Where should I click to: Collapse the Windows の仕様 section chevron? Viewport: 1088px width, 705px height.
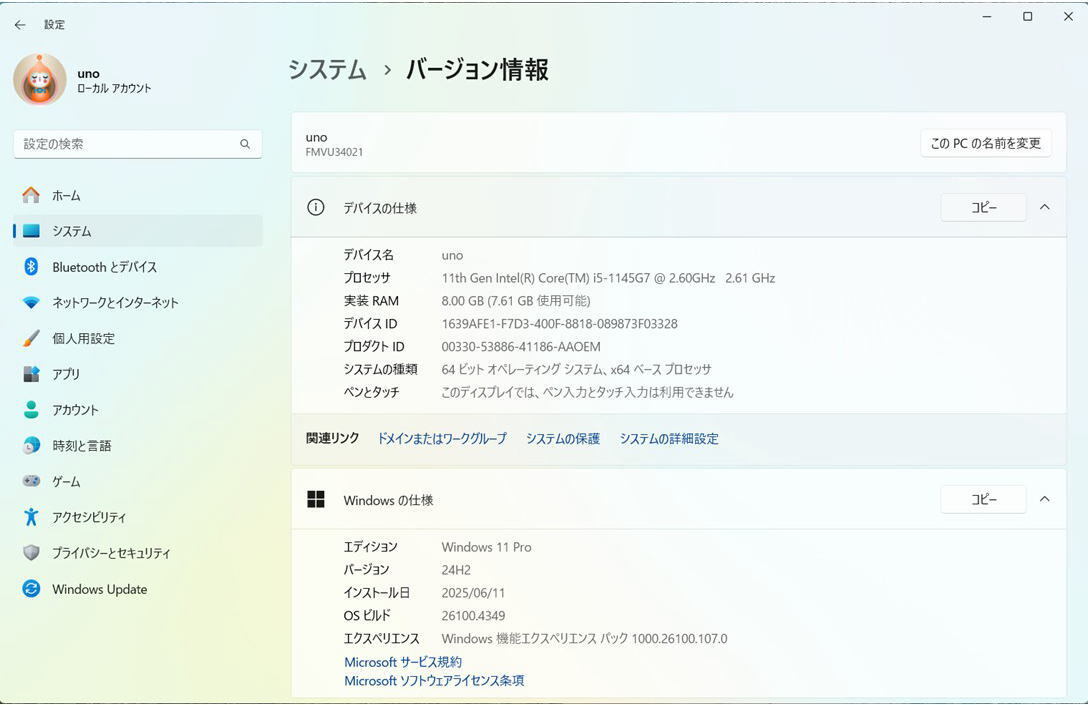pos(1044,500)
